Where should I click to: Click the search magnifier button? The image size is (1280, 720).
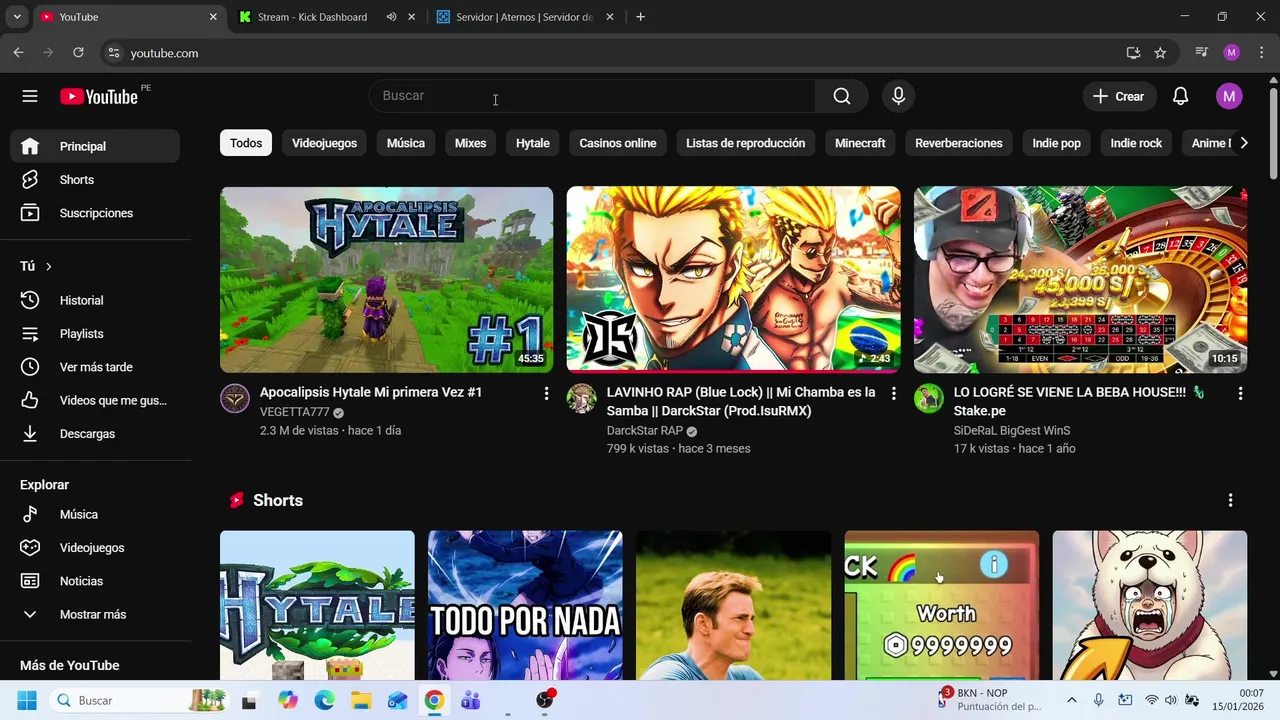pyautogui.click(x=842, y=96)
